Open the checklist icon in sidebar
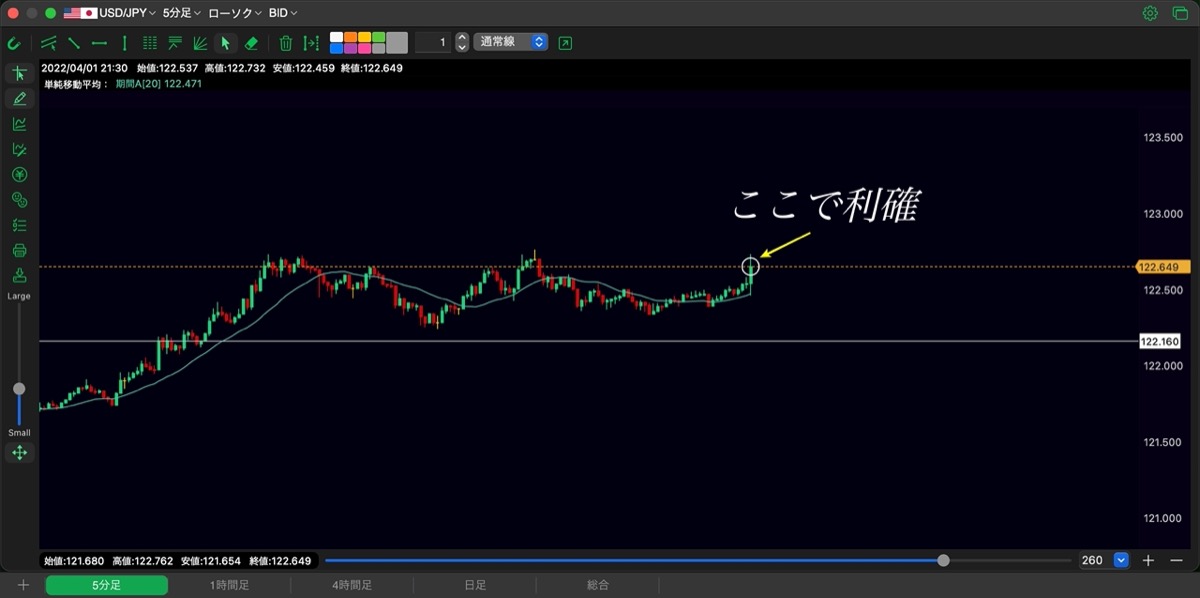 19,225
